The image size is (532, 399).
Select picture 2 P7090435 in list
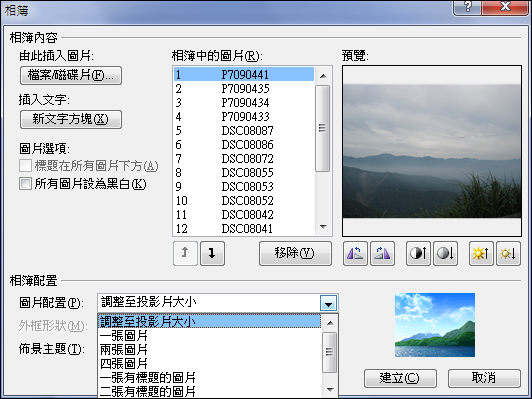[x=244, y=89]
